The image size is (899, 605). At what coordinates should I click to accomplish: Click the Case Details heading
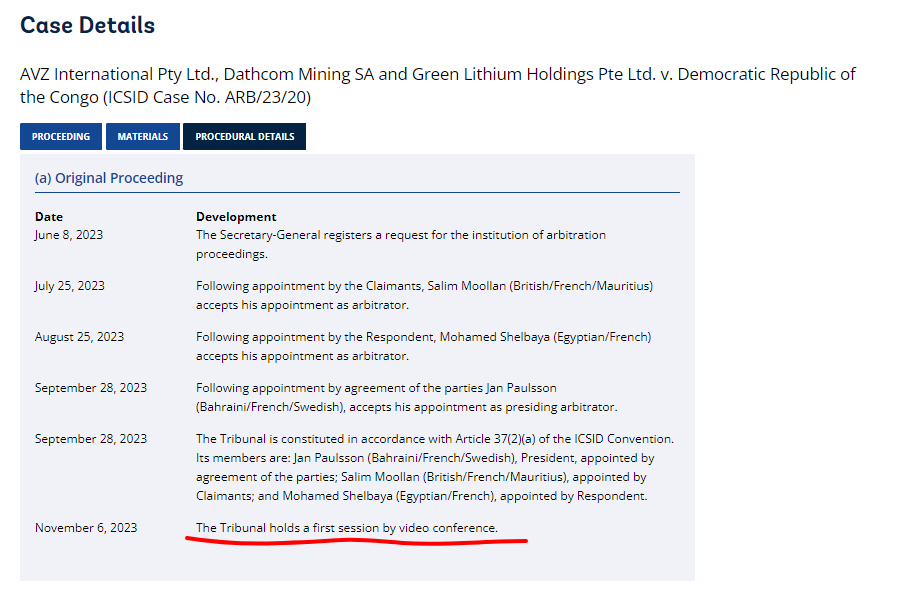pyautogui.click(x=88, y=25)
